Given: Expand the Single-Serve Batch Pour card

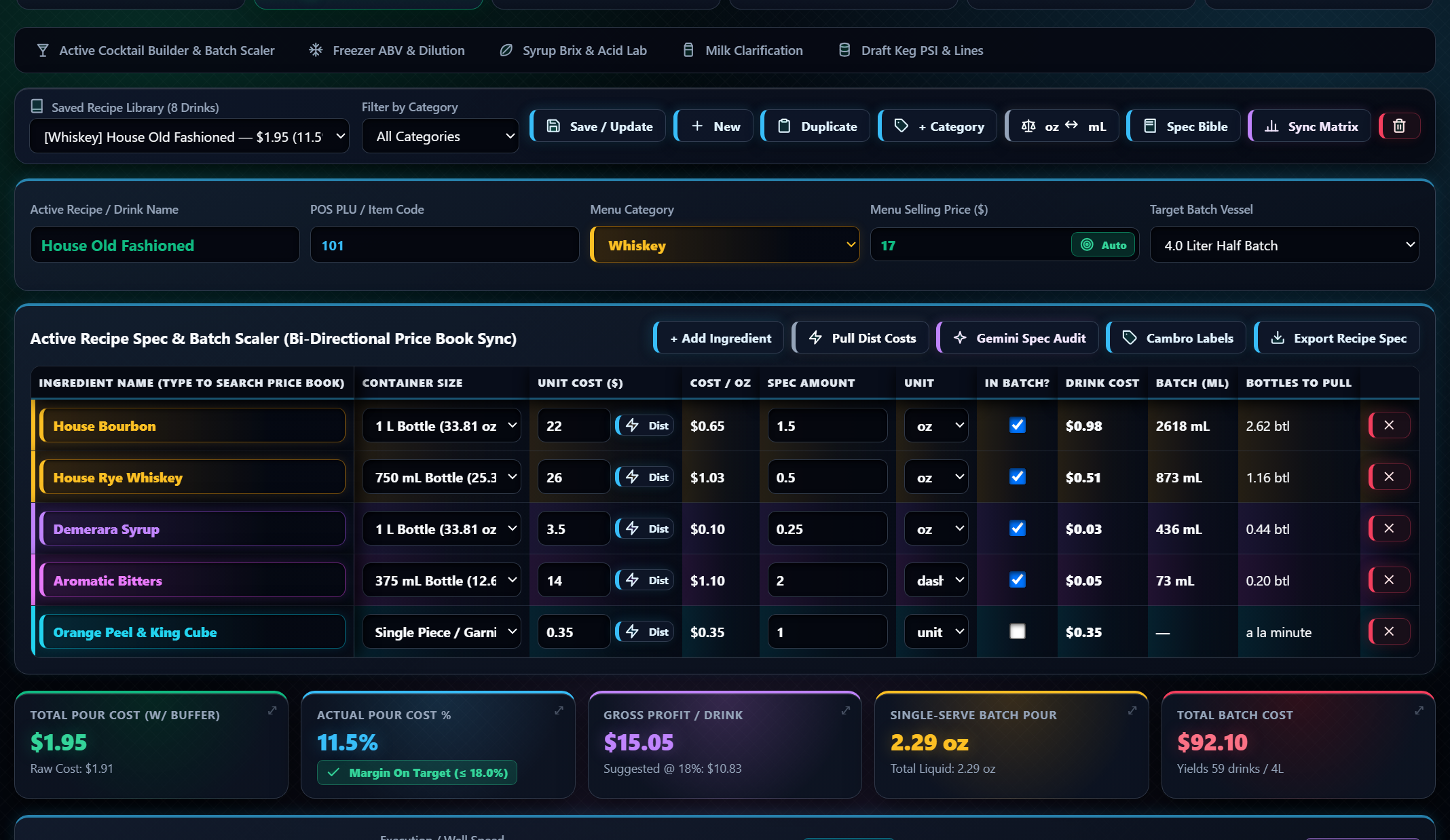Looking at the screenshot, I should point(1132,710).
